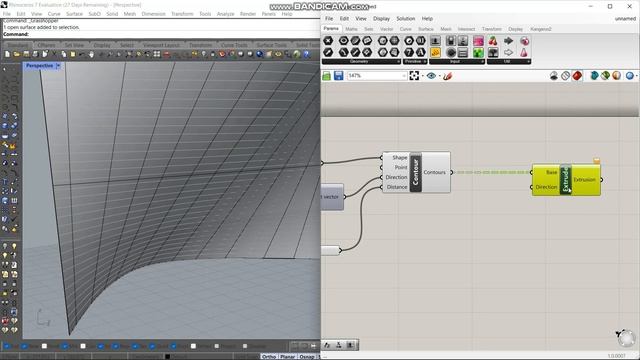
Task: Select the pink Colour Swatch input icon
Action: coord(478,40)
